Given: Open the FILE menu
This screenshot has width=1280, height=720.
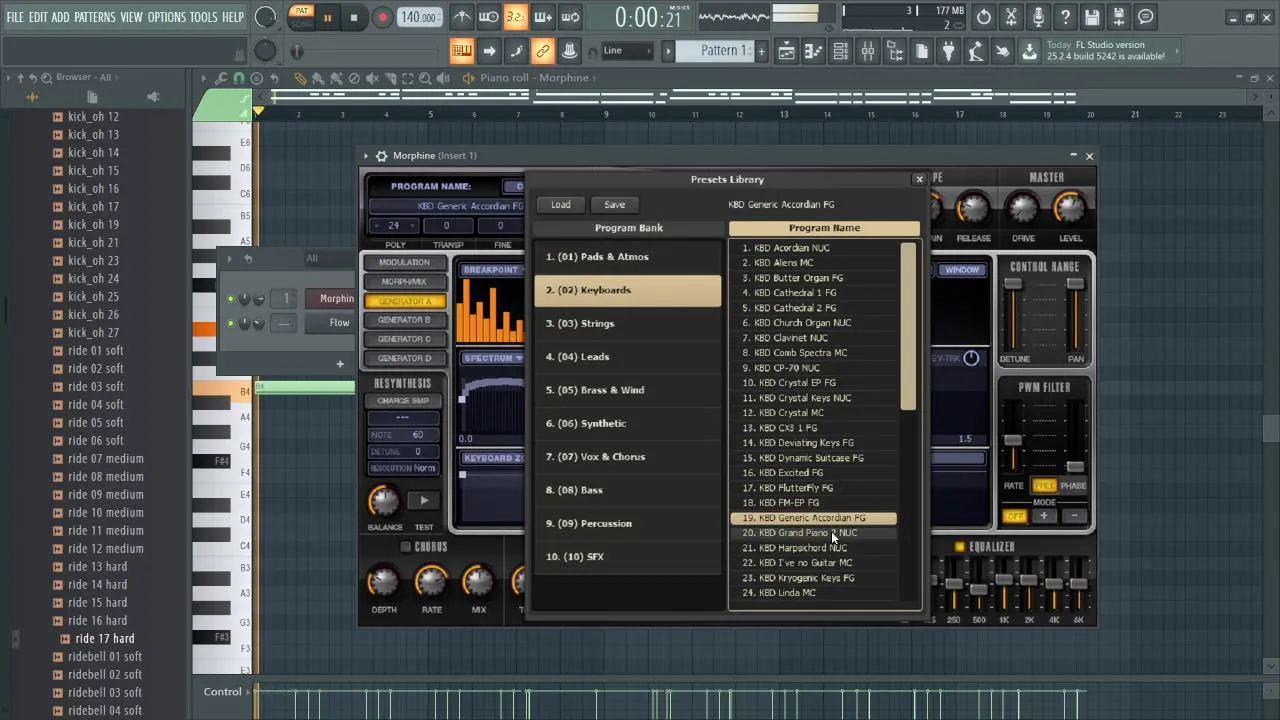Looking at the screenshot, I should tap(15, 18).
